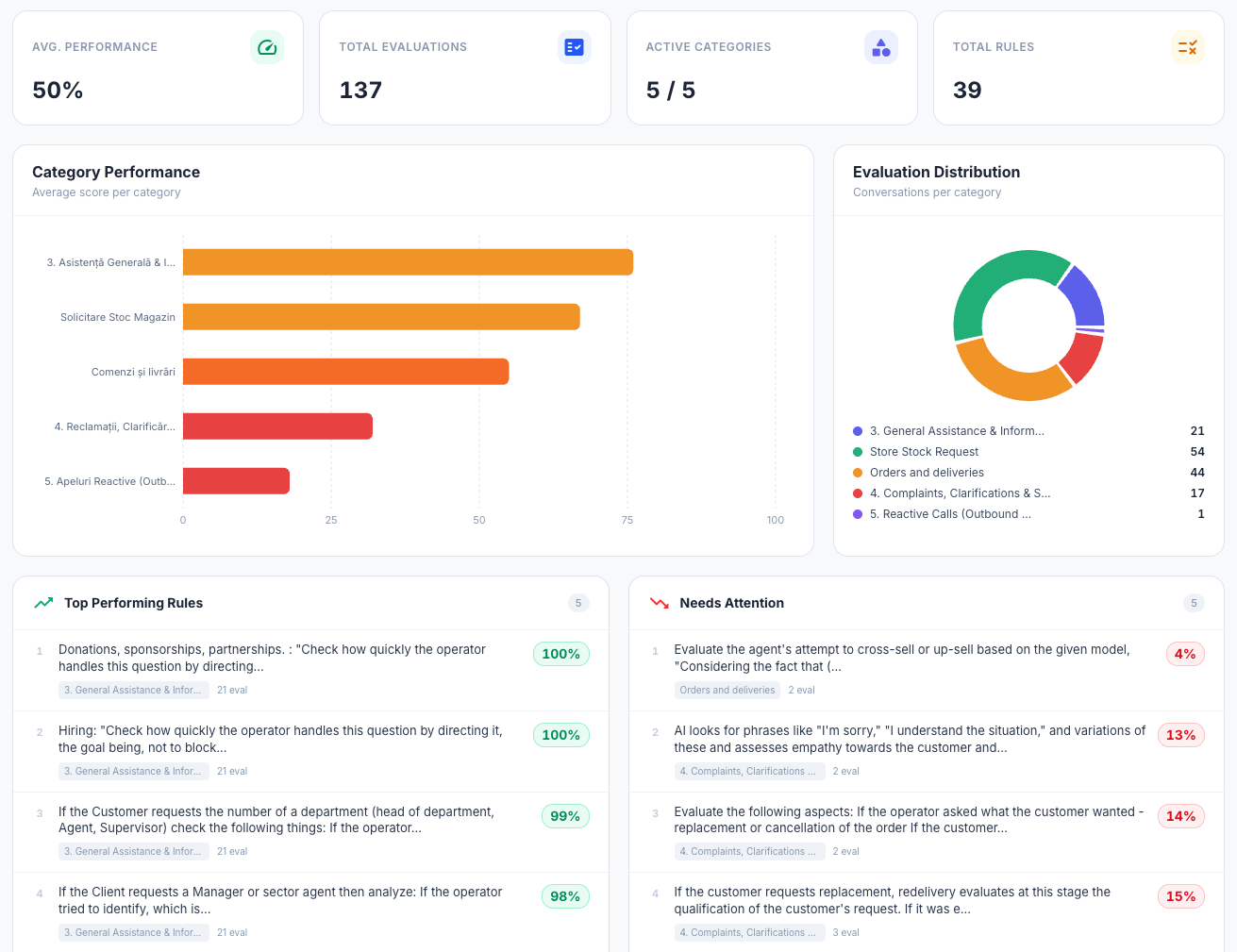Viewport: 1237px width, 952px height.
Task: Click the Avg. Performance gauge icon
Action: point(266,46)
